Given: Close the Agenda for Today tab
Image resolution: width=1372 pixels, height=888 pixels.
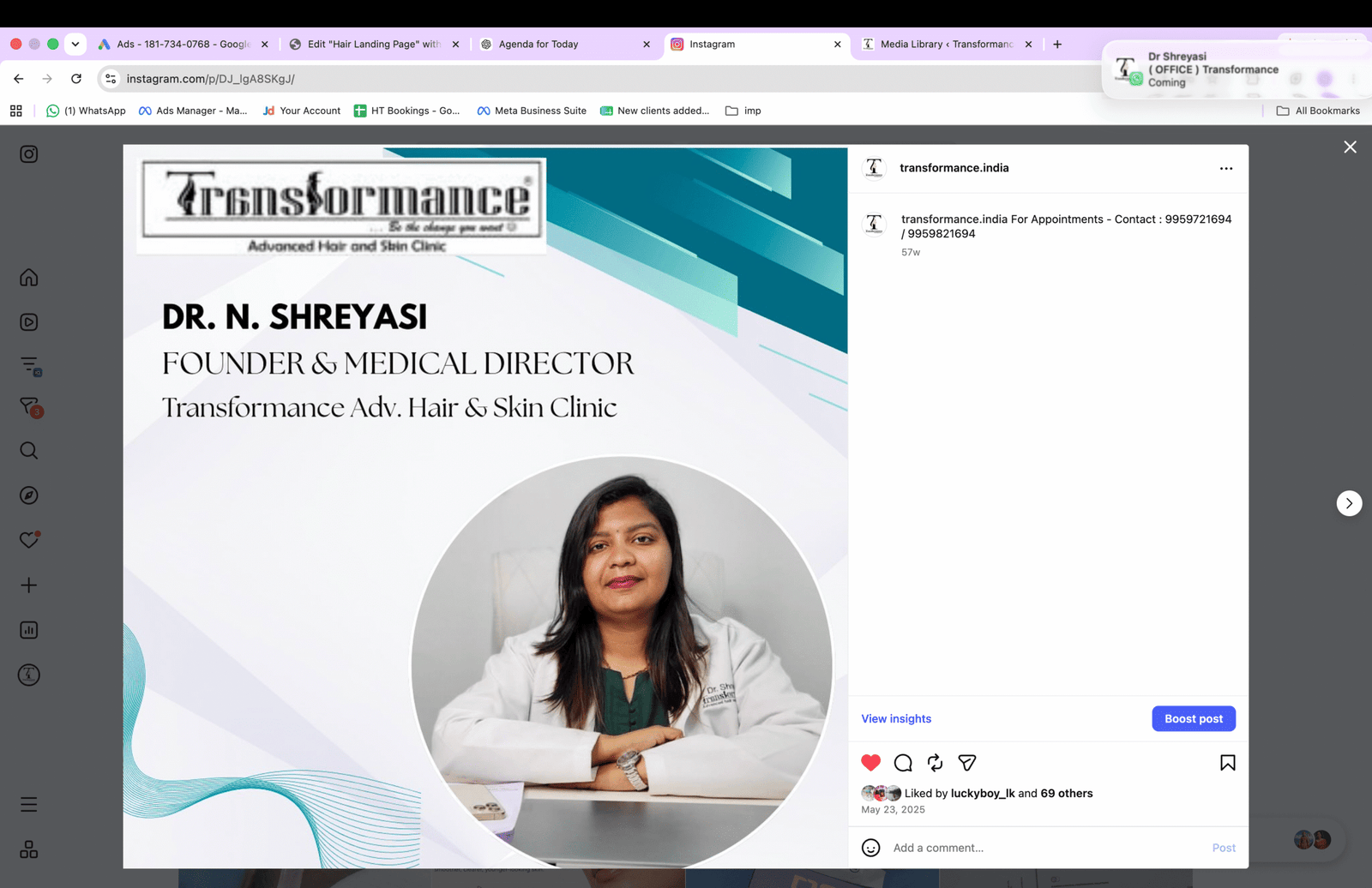Looking at the screenshot, I should click(x=647, y=45).
